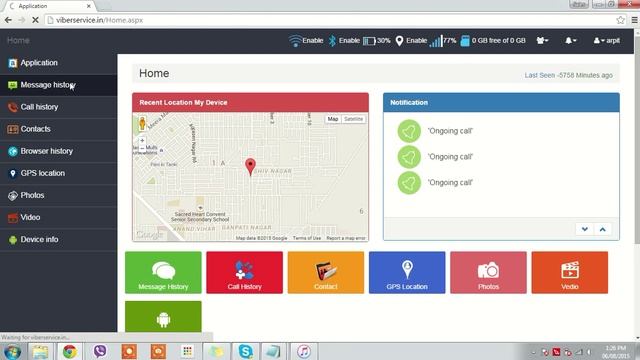Viewport: 640px width, 360px height.
Task: Click the location pin status icon
Action: click(x=400, y=41)
